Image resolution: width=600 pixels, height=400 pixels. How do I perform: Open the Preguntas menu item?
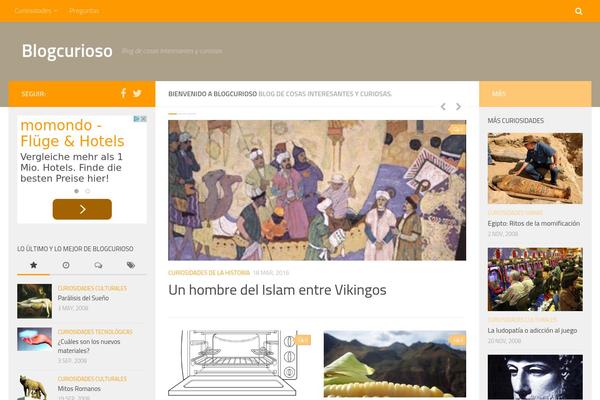click(84, 11)
